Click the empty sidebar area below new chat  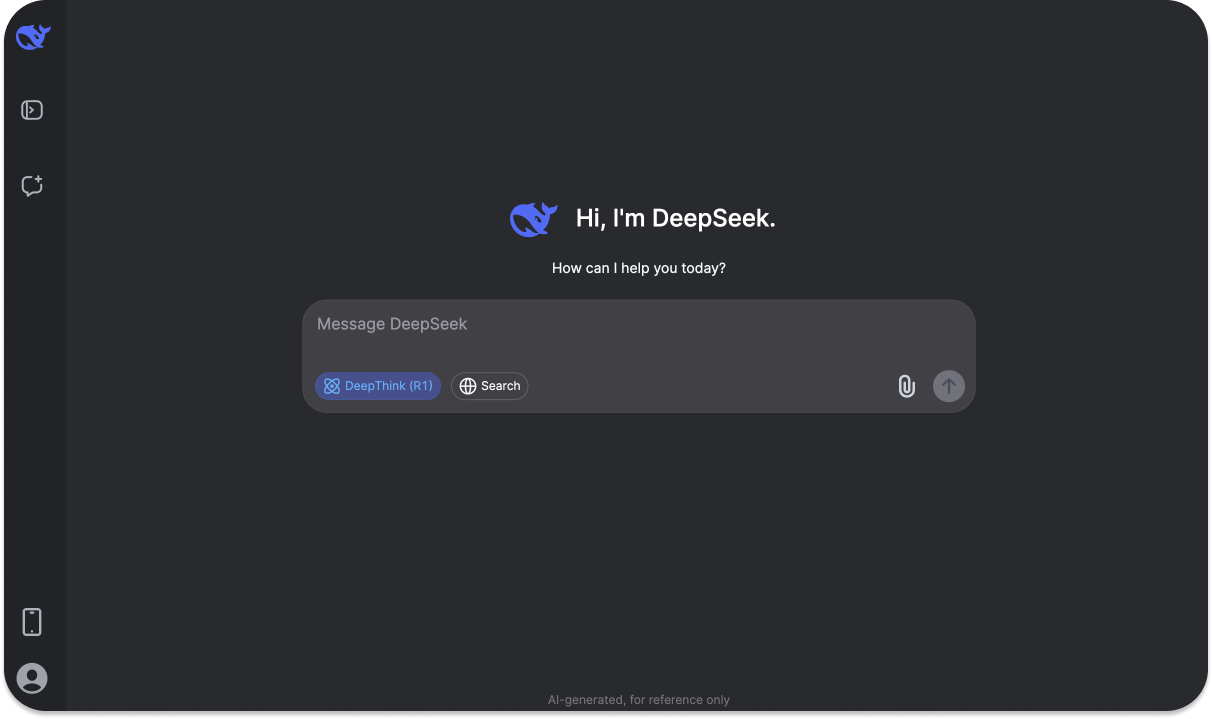tap(32, 400)
